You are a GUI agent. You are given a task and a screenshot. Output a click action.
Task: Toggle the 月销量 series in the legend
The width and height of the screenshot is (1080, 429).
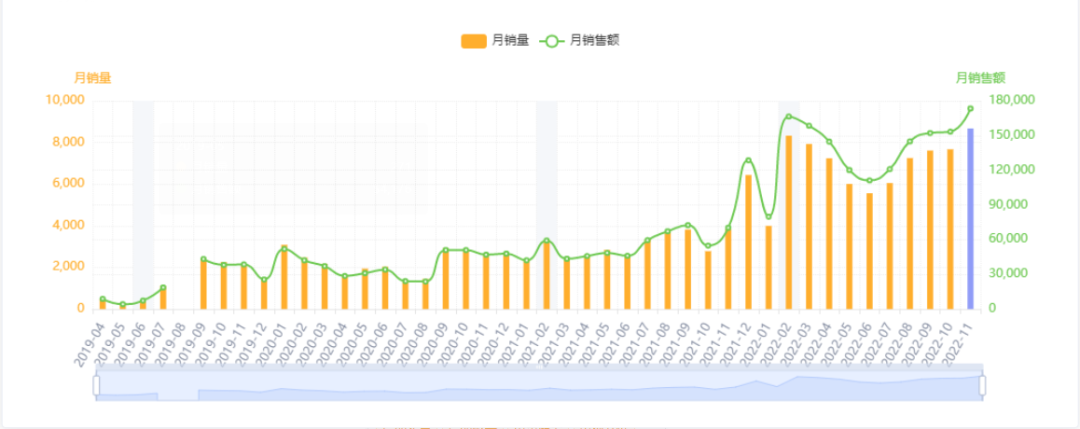(495, 41)
